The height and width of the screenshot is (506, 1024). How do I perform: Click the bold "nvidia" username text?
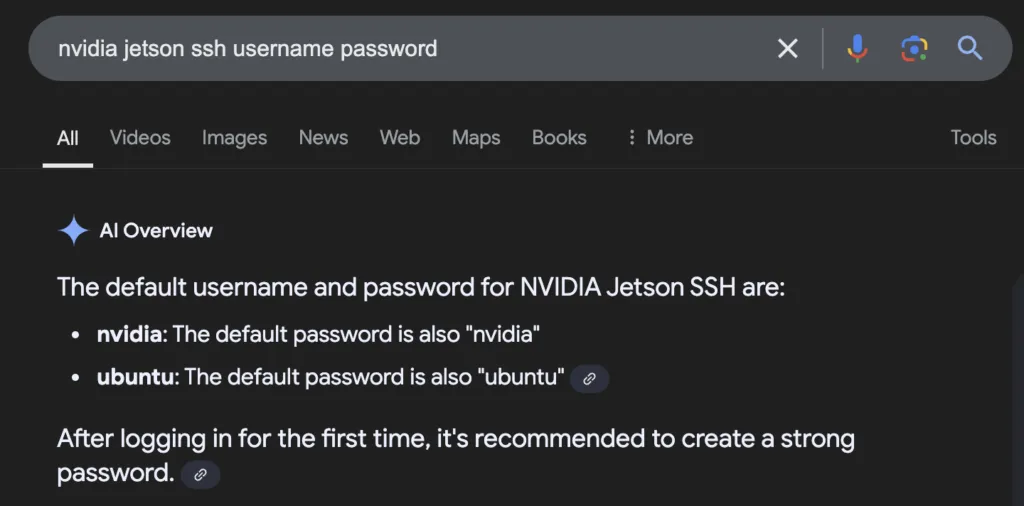129,335
